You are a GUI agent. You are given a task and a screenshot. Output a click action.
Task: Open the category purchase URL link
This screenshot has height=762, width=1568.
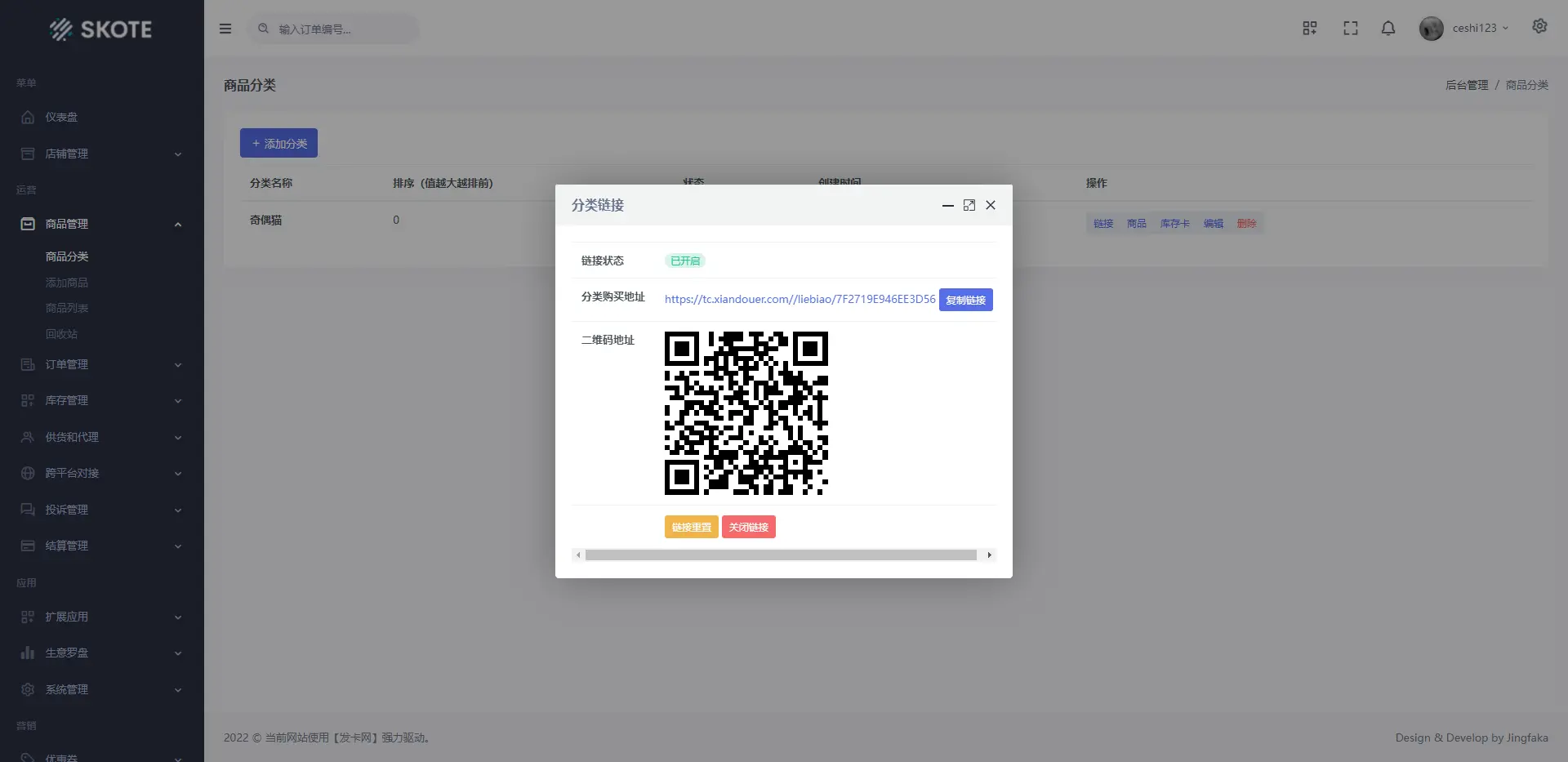pos(800,299)
